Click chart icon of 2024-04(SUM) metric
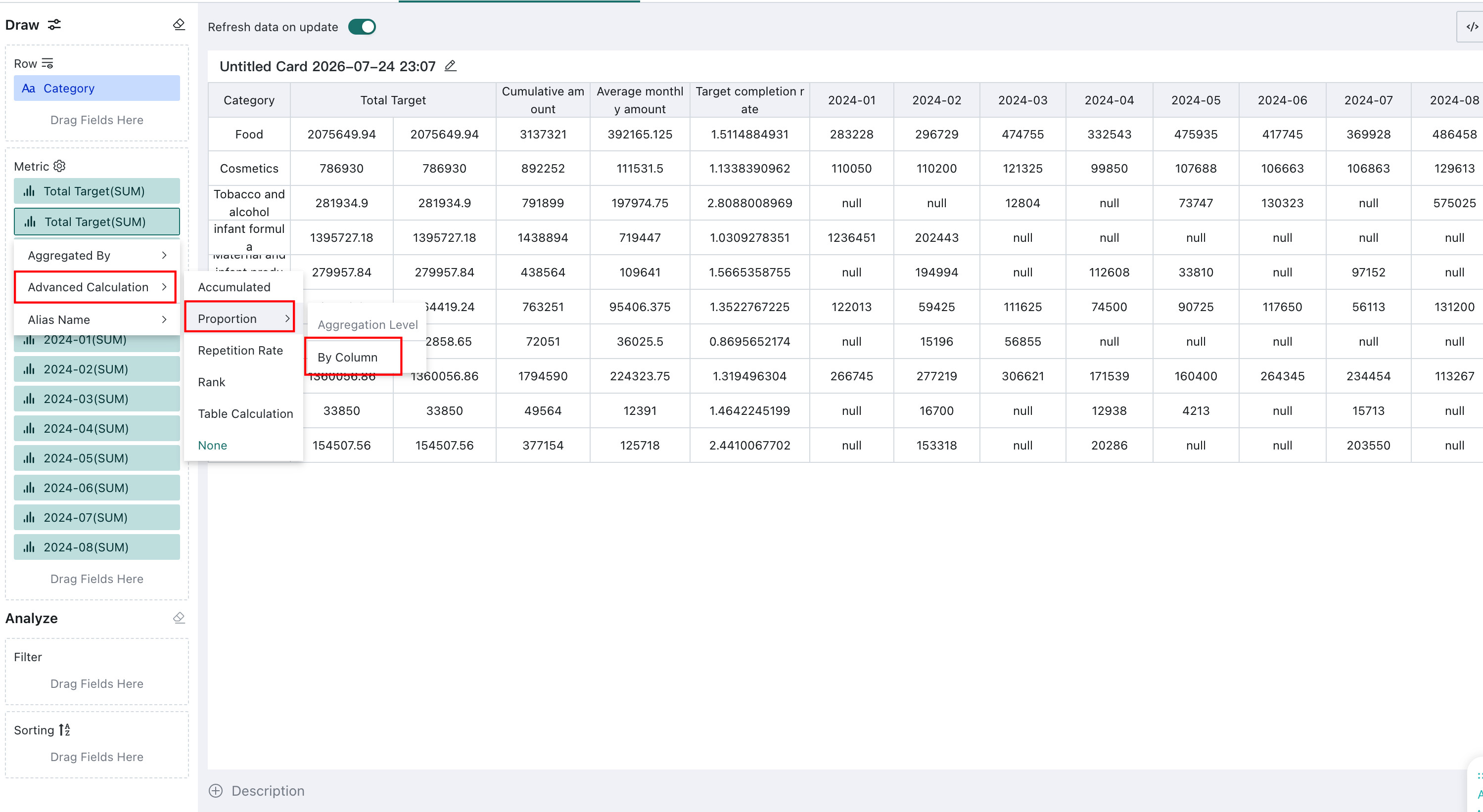Viewport: 1483px width, 812px height. coord(29,428)
